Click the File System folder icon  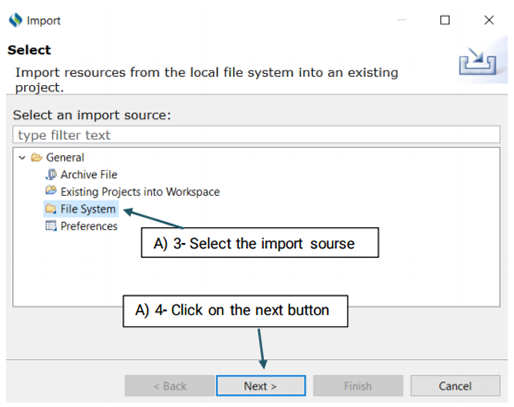tap(51, 209)
